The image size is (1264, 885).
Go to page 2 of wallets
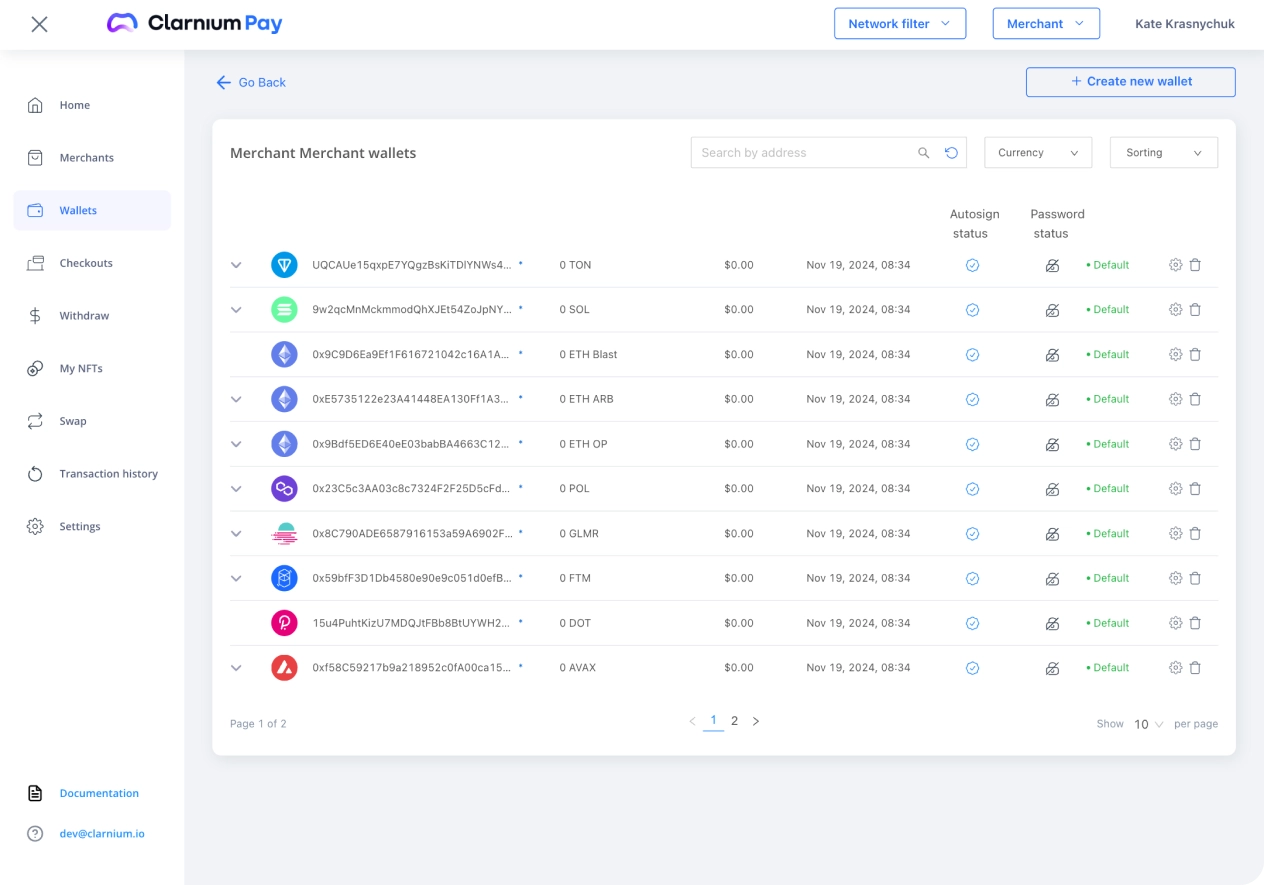click(x=734, y=721)
